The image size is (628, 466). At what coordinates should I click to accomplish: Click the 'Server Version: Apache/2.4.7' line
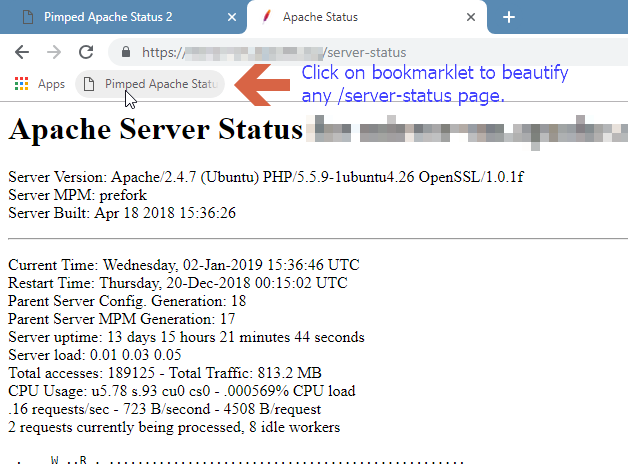point(266,177)
